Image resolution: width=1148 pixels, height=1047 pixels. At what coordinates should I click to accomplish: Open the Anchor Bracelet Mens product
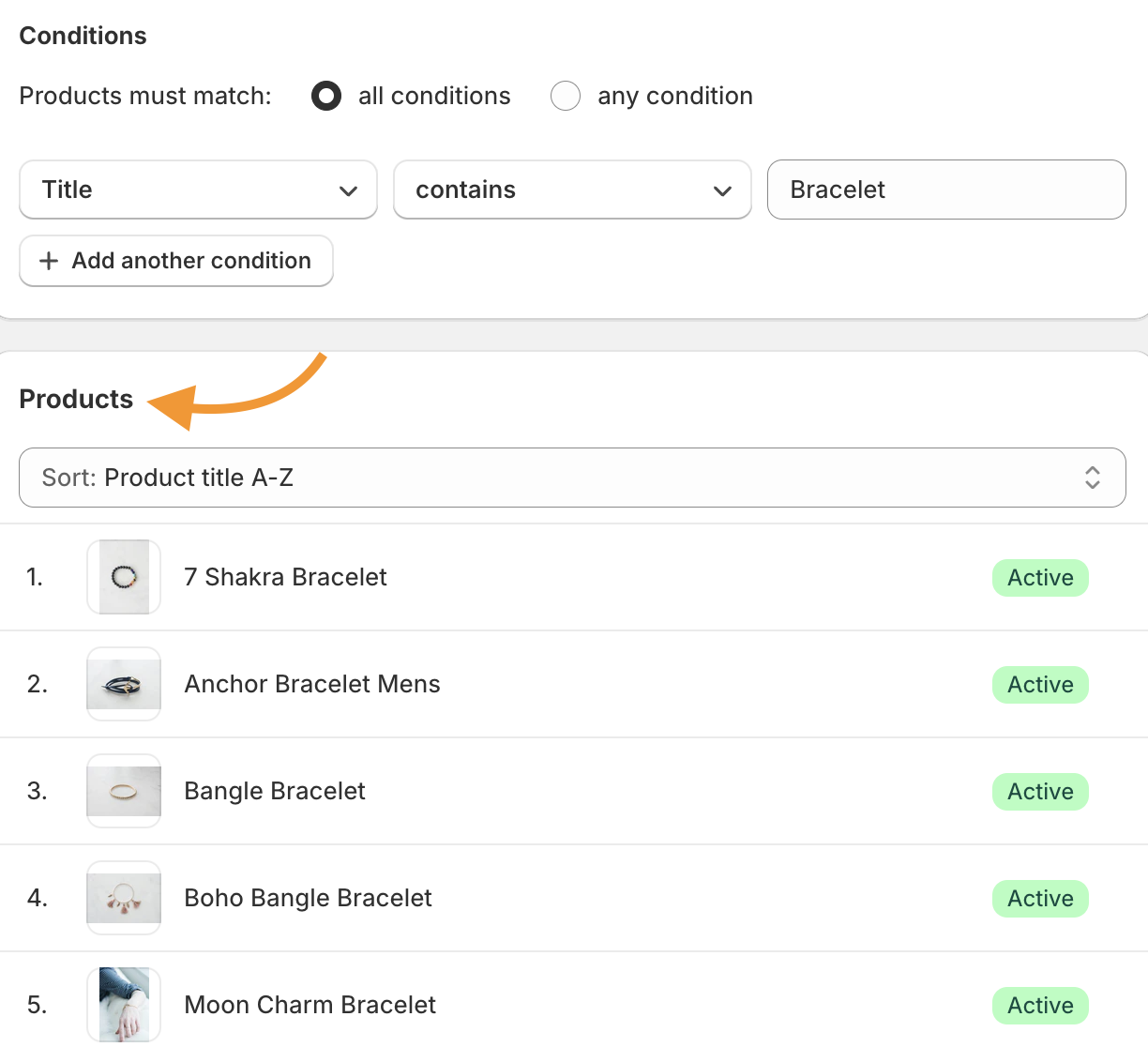312,684
